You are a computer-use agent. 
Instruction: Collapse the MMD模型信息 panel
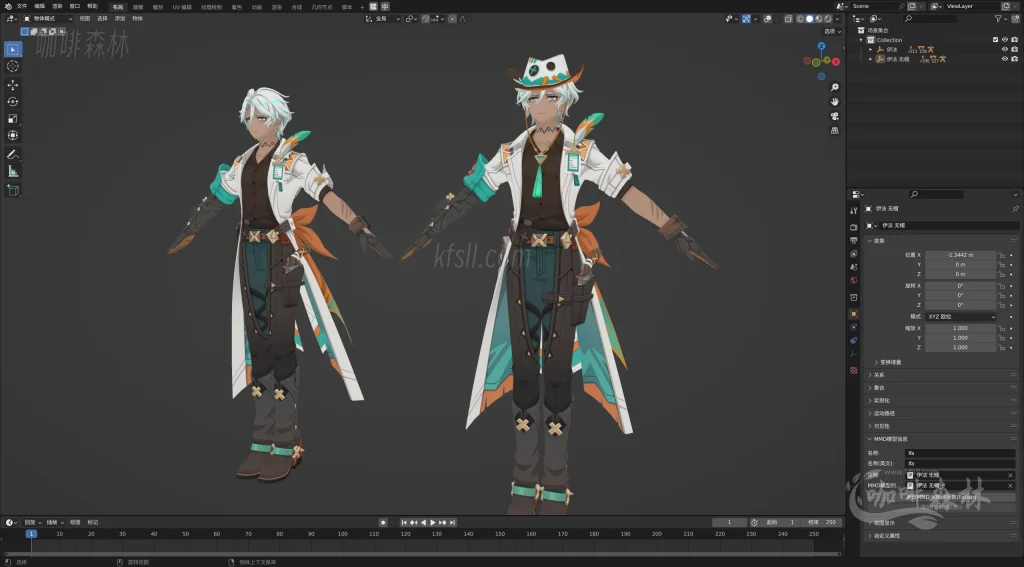tap(940, 439)
